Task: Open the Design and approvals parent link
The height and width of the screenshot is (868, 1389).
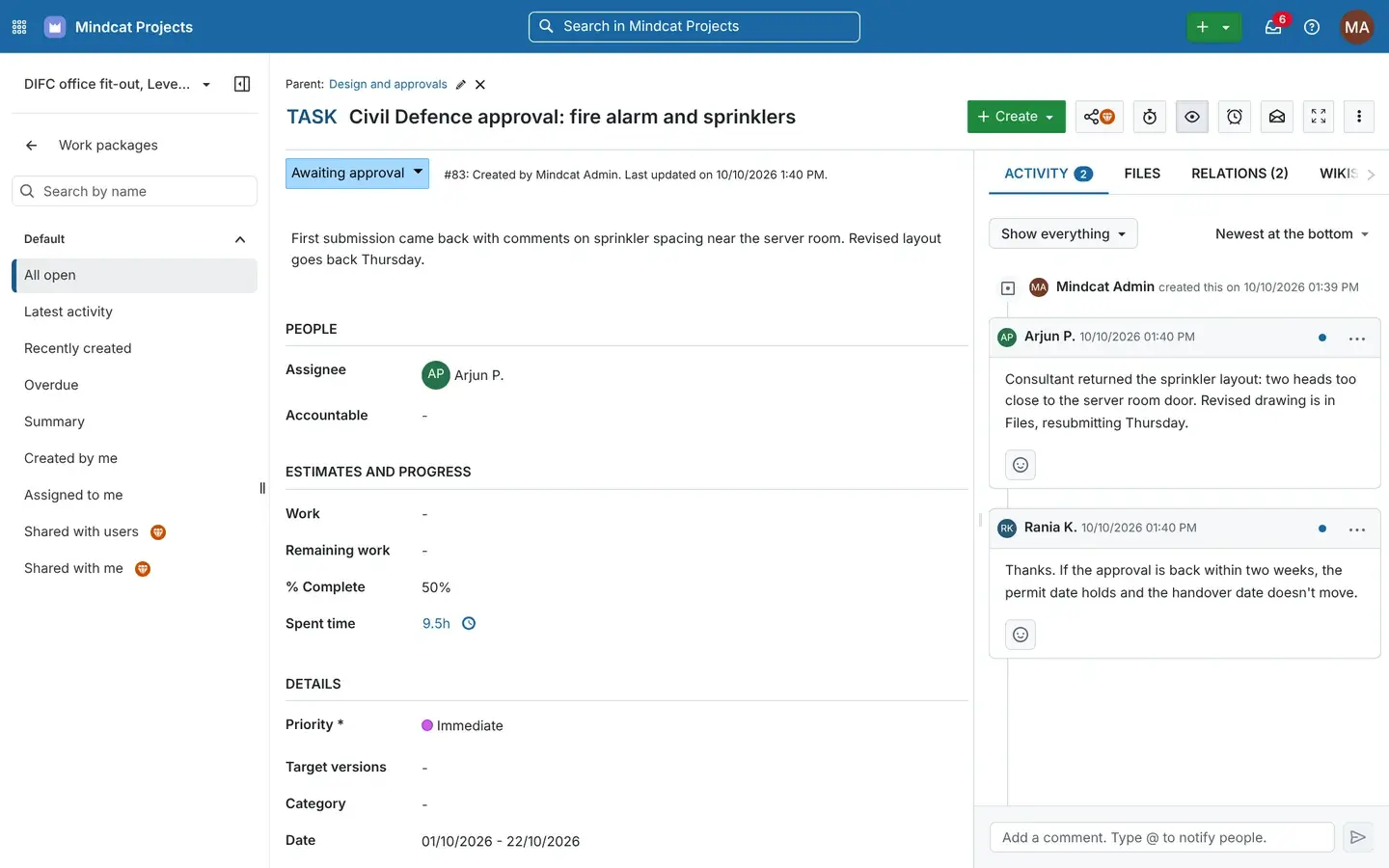Action: 388,85
